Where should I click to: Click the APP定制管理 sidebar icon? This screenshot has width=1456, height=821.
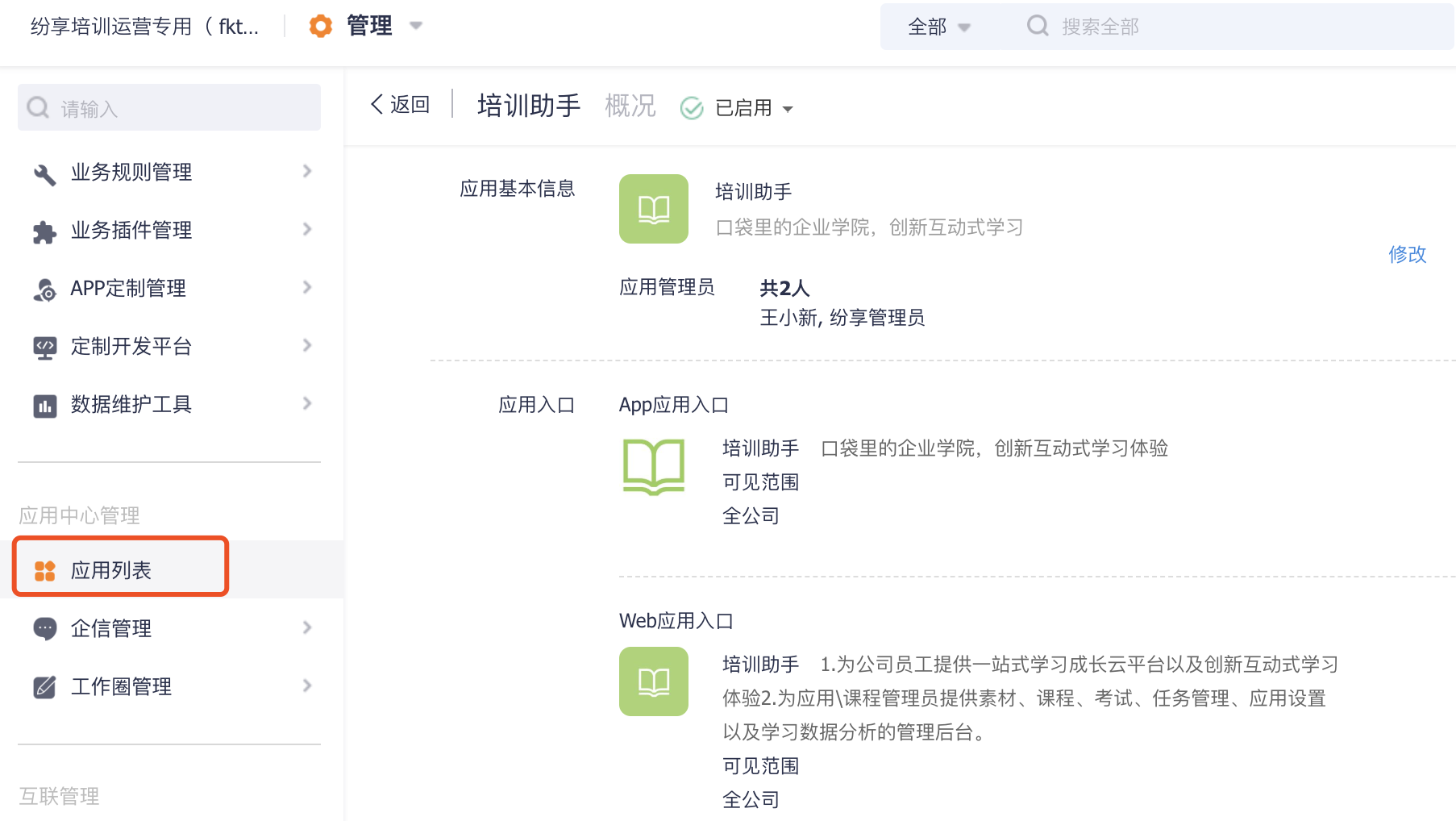coord(44,290)
